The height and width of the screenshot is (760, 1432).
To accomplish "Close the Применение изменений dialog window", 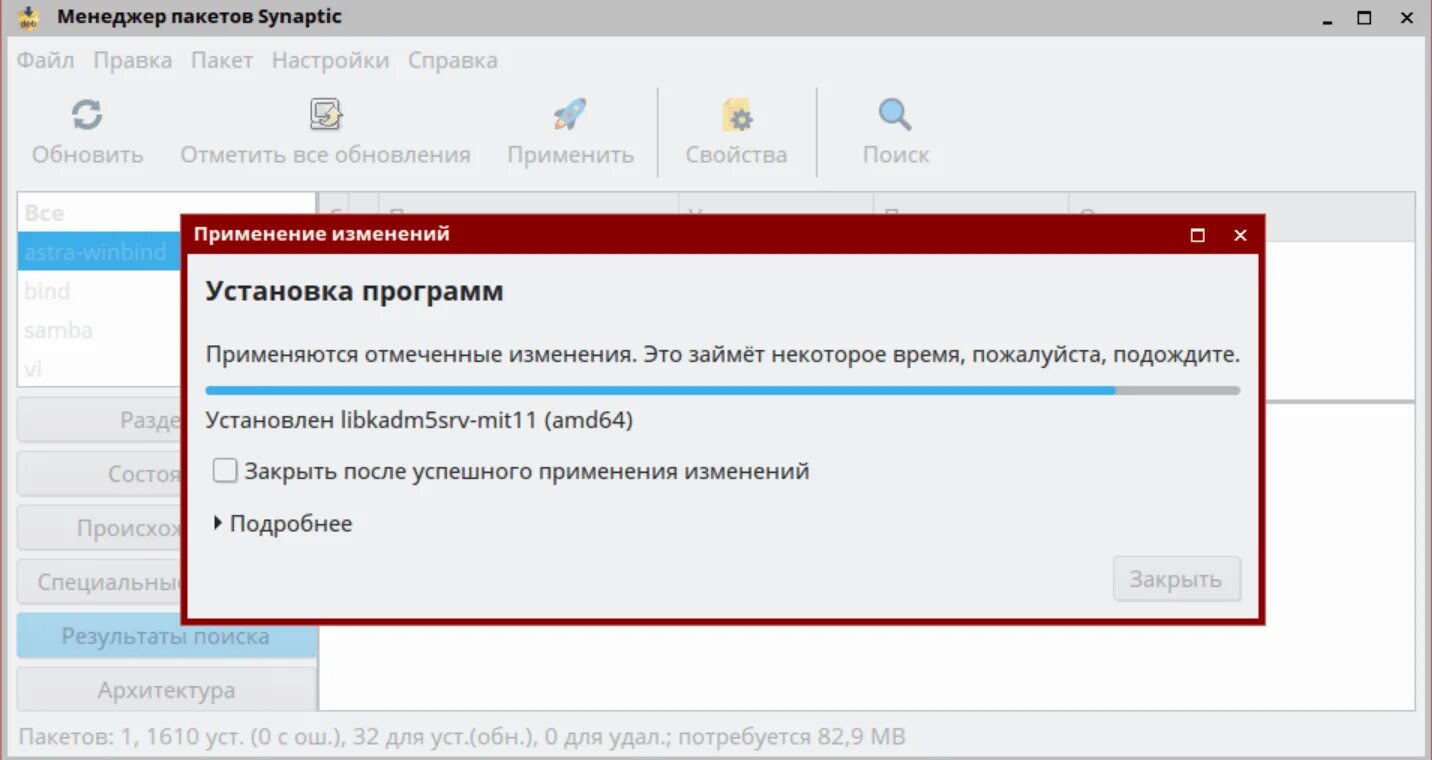I will click(1240, 235).
